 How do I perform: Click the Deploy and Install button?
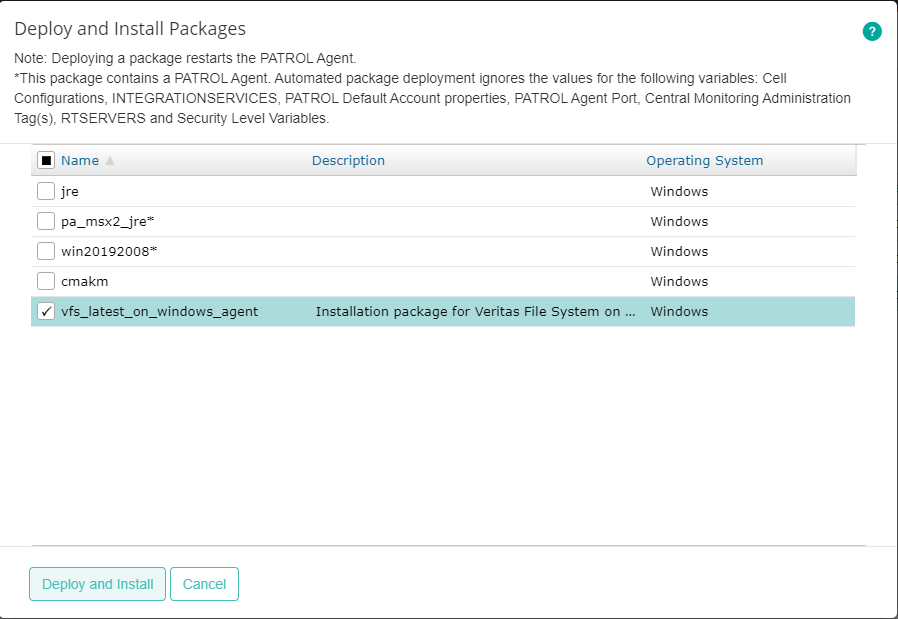[97, 584]
